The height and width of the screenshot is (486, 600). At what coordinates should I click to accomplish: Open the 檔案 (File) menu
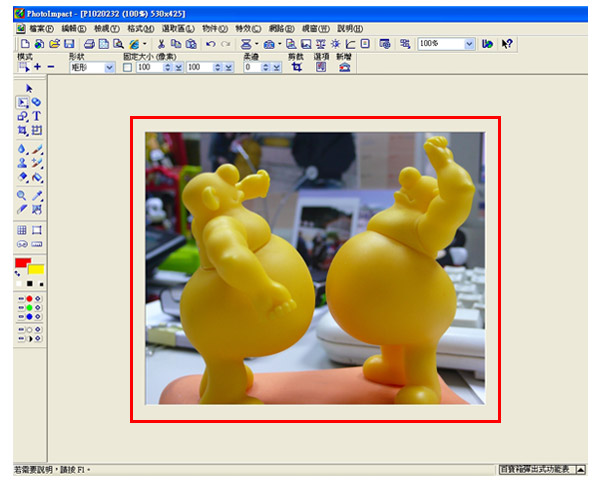coord(41,29)
